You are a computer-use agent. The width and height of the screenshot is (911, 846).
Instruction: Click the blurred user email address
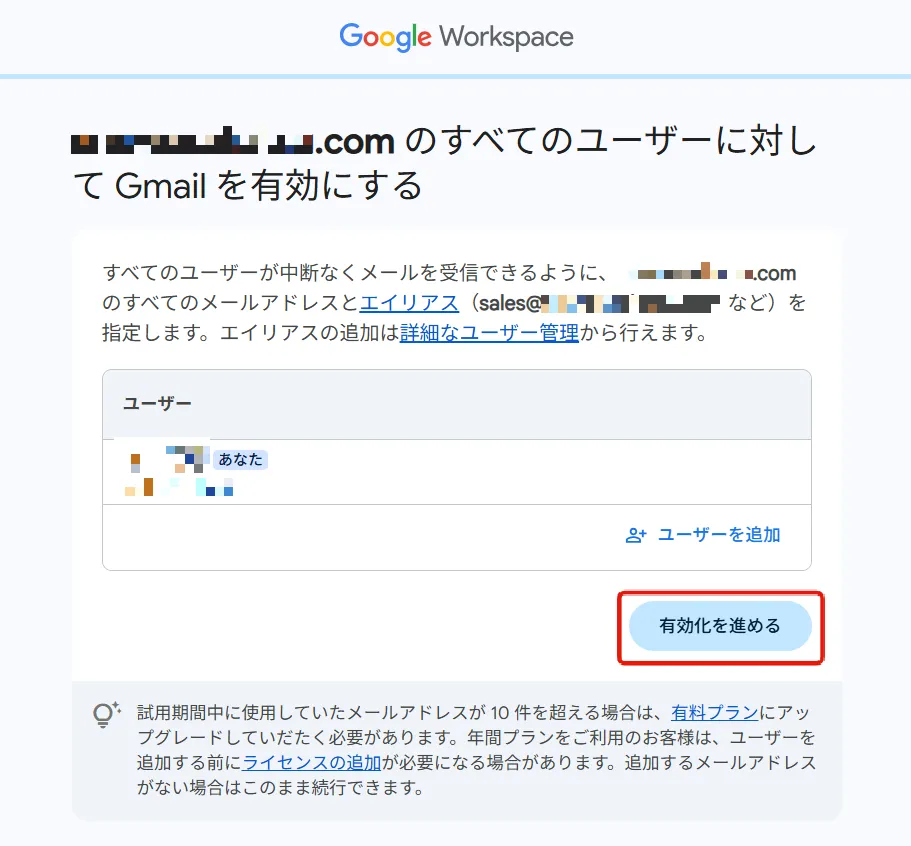point(179,487)
